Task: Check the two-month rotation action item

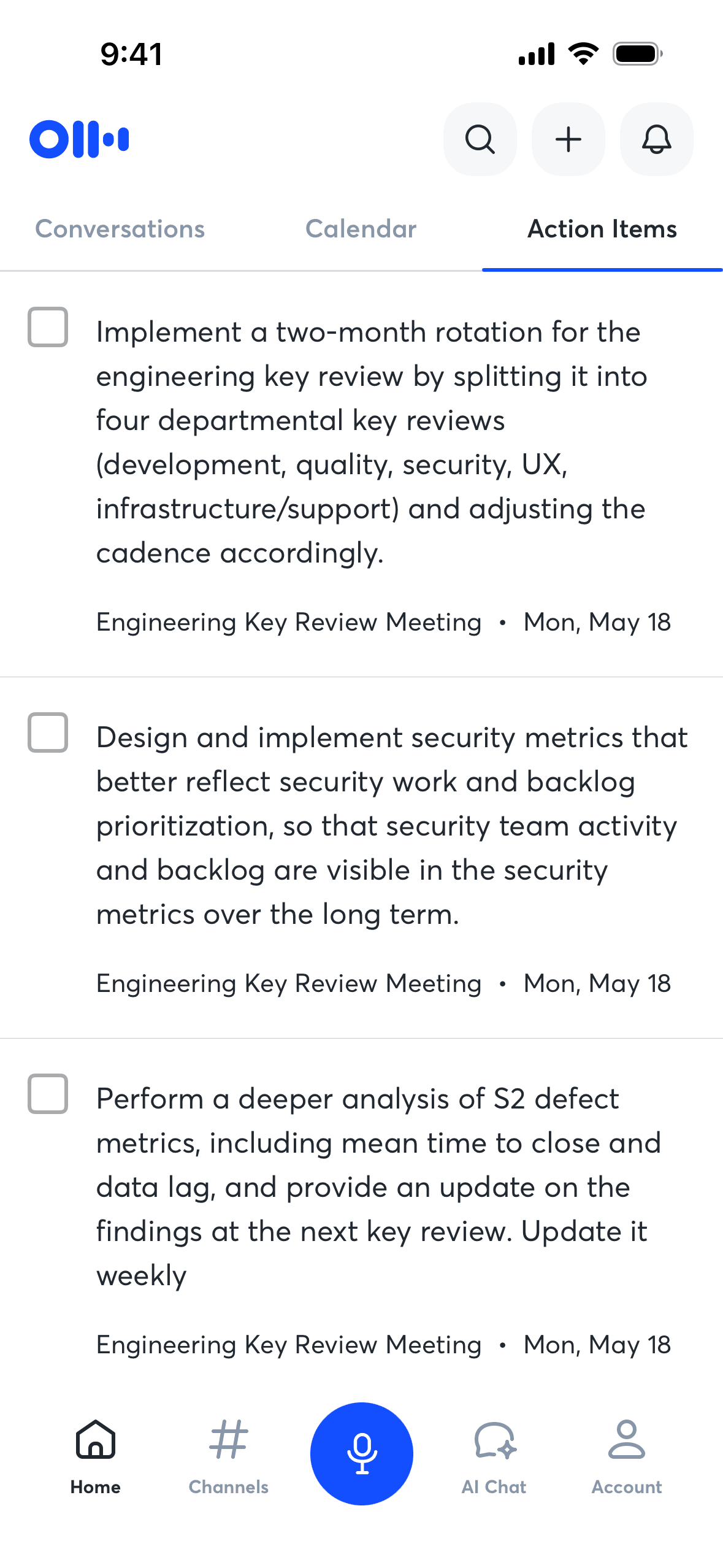Action: click(48, 327)
